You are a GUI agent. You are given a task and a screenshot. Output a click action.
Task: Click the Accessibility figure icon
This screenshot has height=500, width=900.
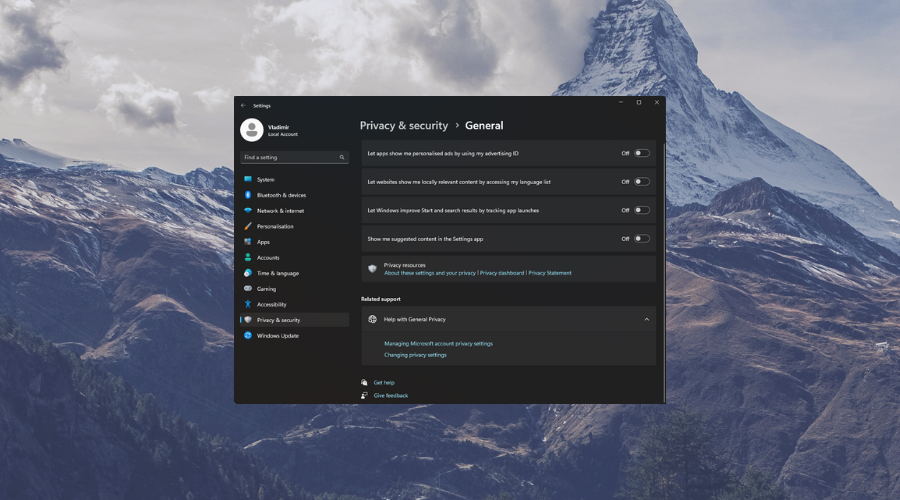[x=248, y=304]
